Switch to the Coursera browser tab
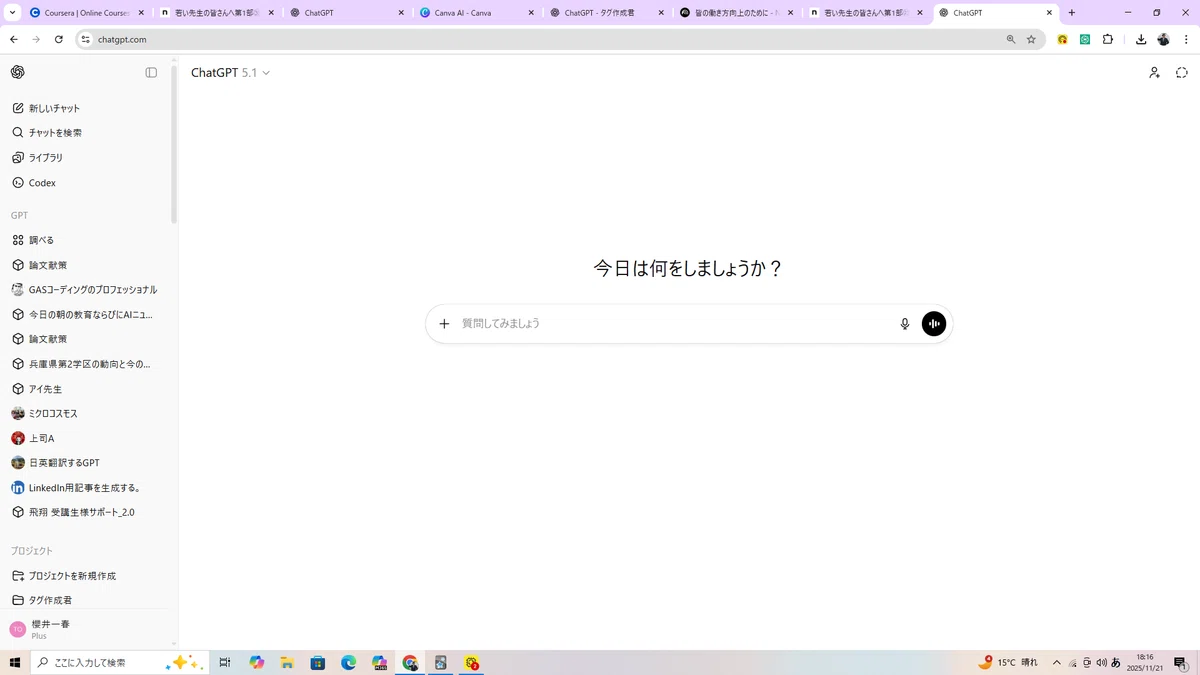 [87, 13]
